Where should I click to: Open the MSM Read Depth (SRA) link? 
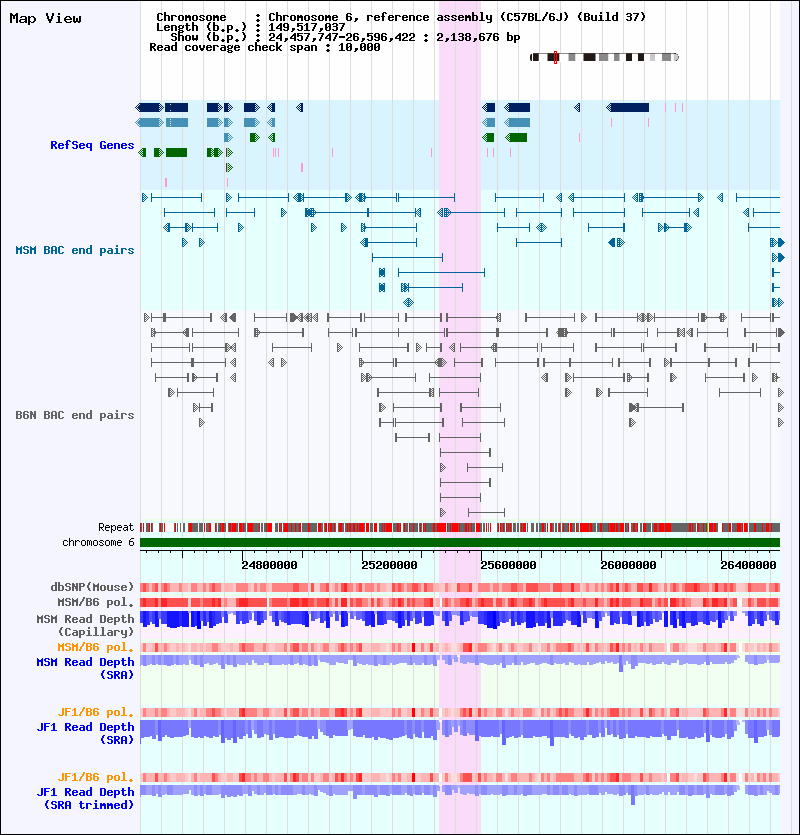85,668
